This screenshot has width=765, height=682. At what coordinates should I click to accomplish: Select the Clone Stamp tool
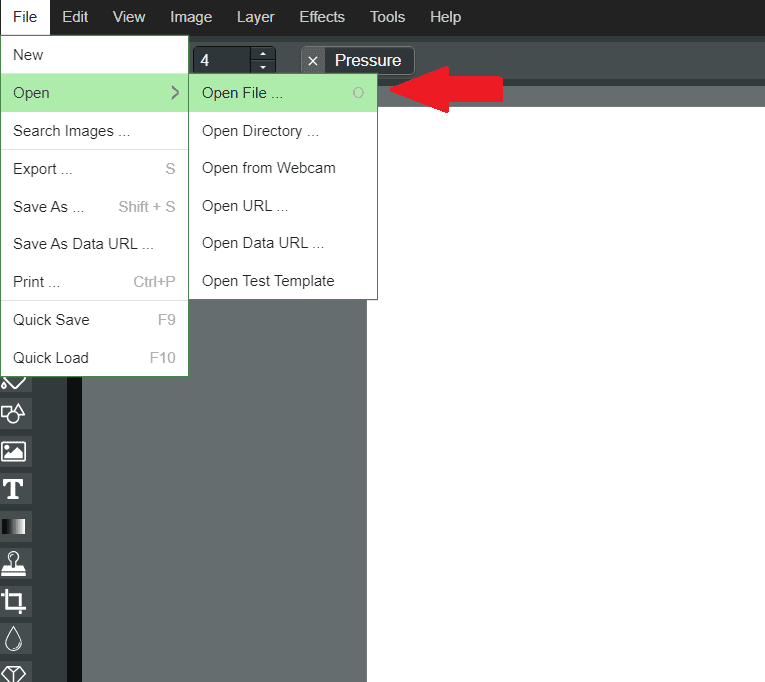[x=15, y=564]
